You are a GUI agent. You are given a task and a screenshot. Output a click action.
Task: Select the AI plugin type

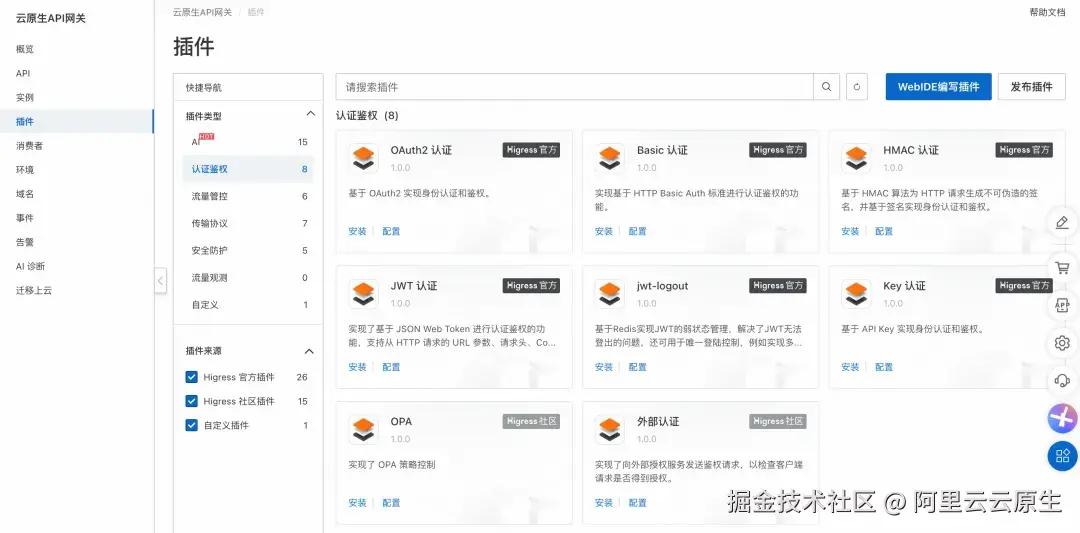(x=248, y=142)
